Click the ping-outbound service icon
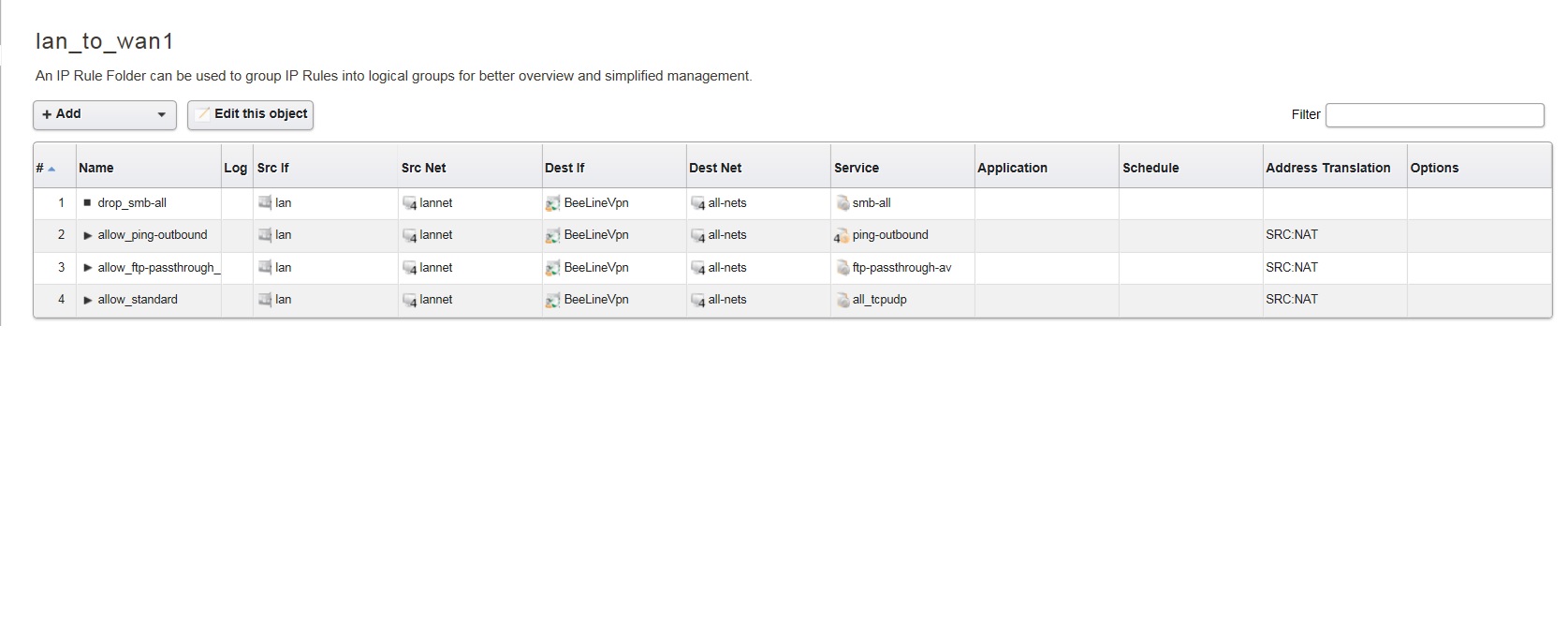The height and width of the screenshot is (637, 1568). [842, 236]
